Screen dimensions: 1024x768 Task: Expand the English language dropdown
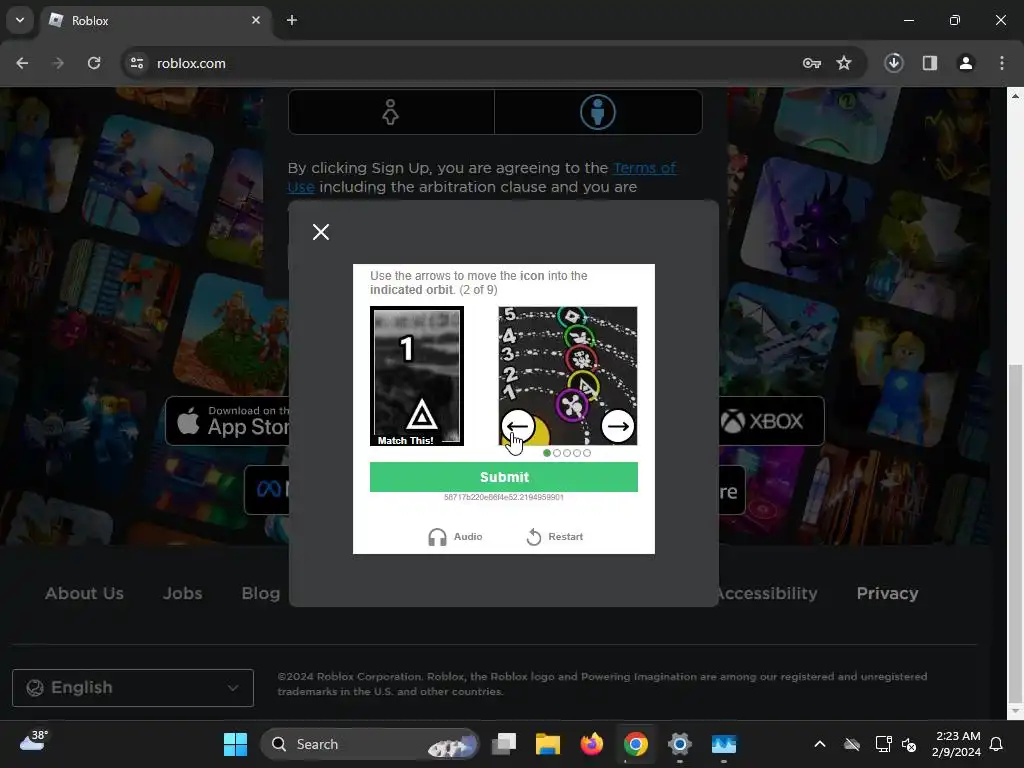pyautogui.click(x=133, y=688)
